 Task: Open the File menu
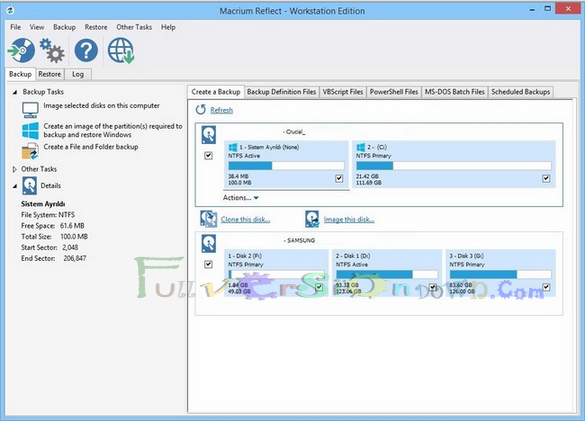point(16,27)
